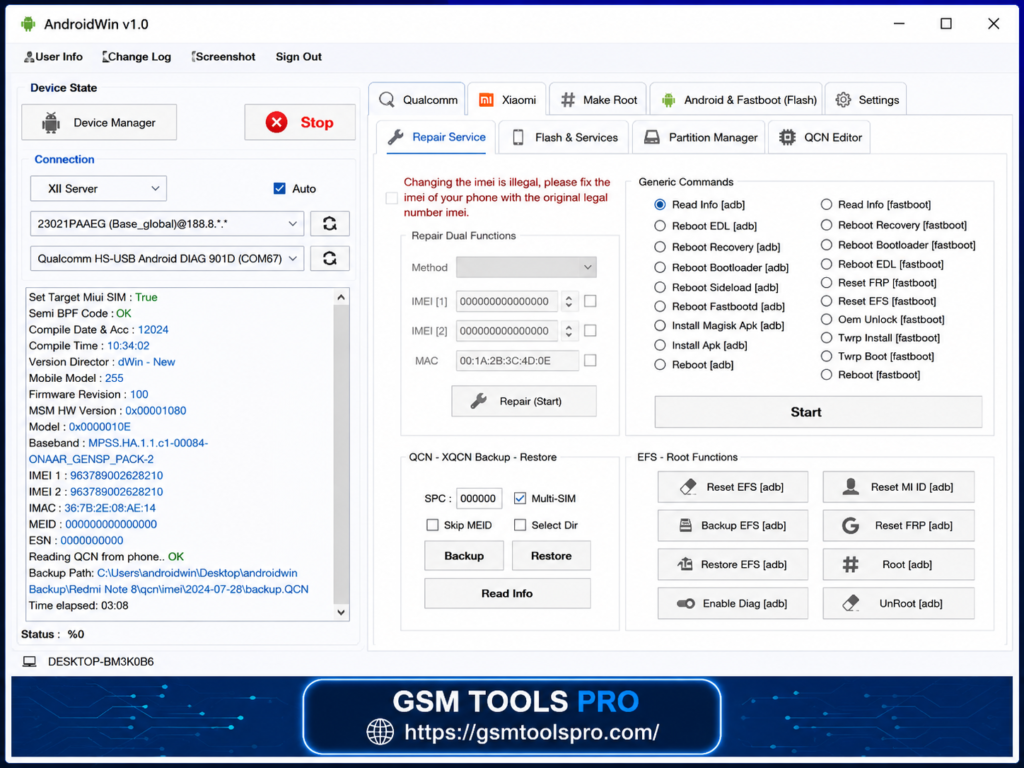Open the Settings tab
Screen dimensions: 1024x768
(x=867, y=100)
